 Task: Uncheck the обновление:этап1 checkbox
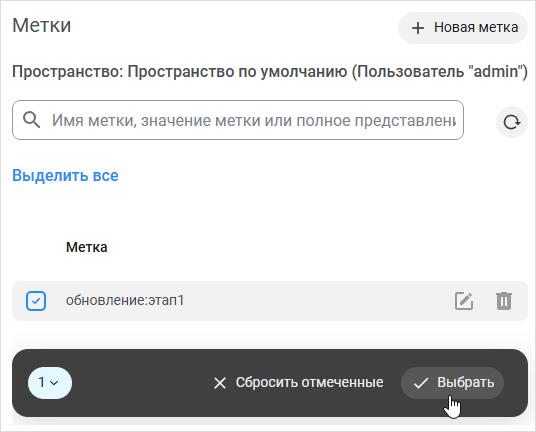36,301
